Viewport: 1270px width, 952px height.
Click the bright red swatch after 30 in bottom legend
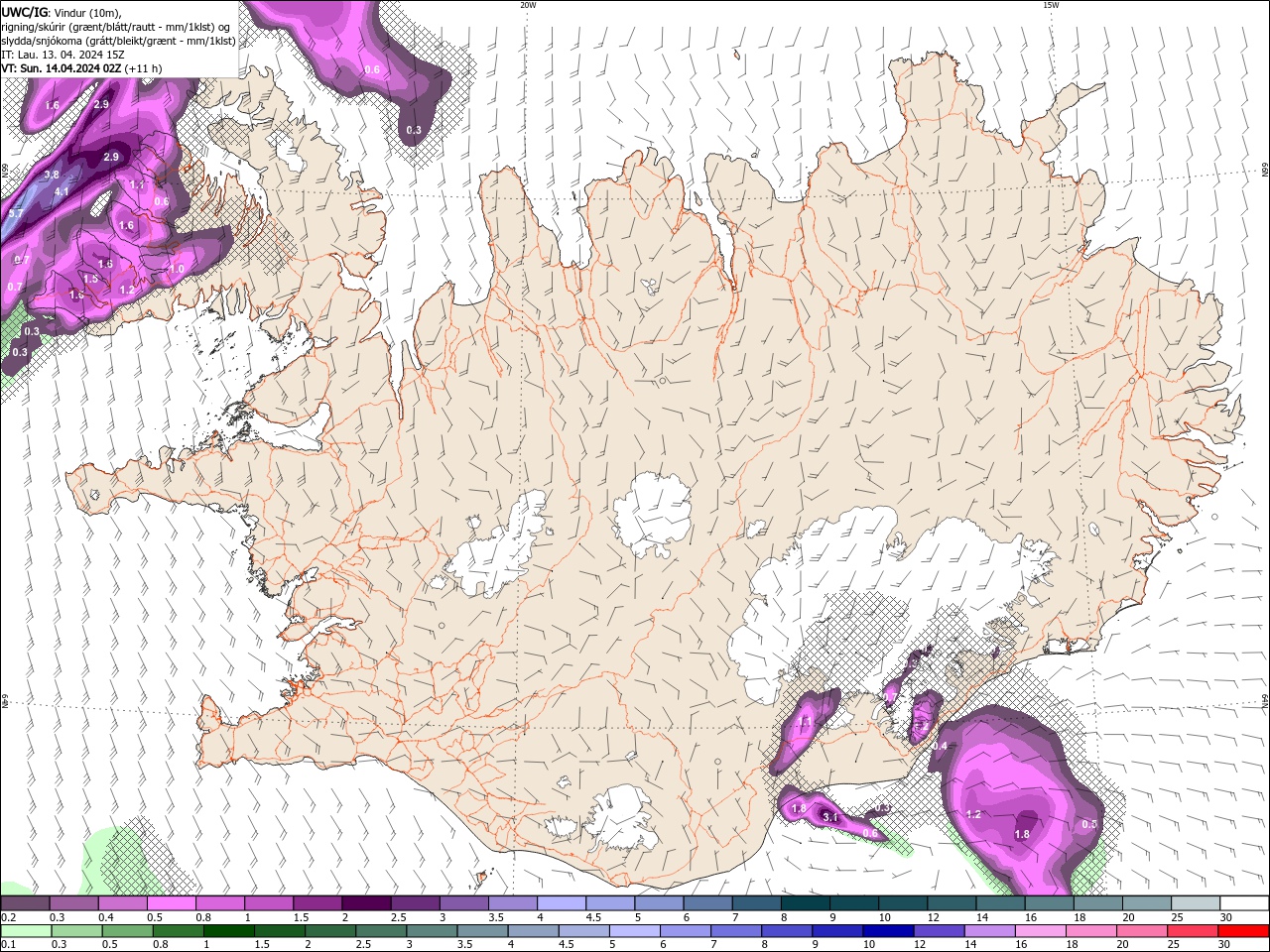pyautogui.click(x=1242, y=931)
